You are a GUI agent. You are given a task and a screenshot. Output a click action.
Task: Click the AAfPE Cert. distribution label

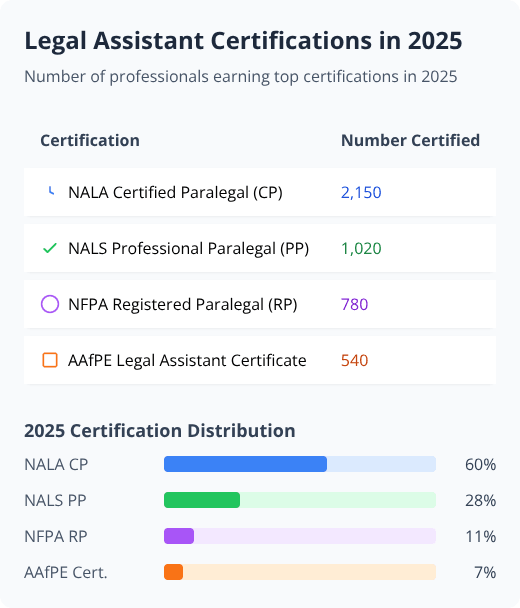66,573
